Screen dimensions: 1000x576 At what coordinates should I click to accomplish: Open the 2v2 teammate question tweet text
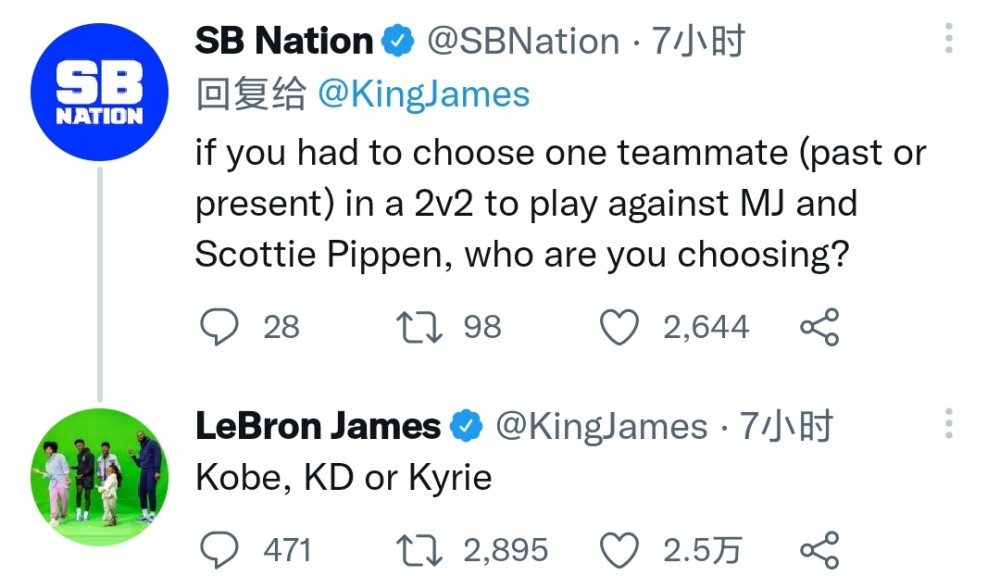(561, 203)
